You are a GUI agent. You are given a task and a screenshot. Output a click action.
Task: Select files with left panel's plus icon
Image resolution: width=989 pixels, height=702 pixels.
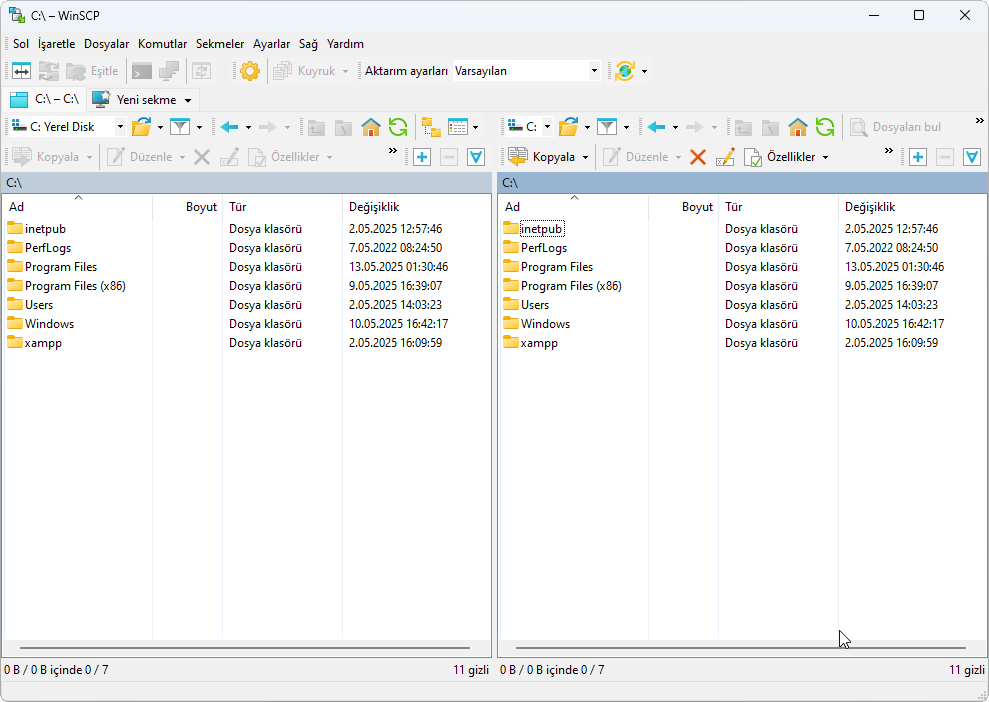[422, 157]
